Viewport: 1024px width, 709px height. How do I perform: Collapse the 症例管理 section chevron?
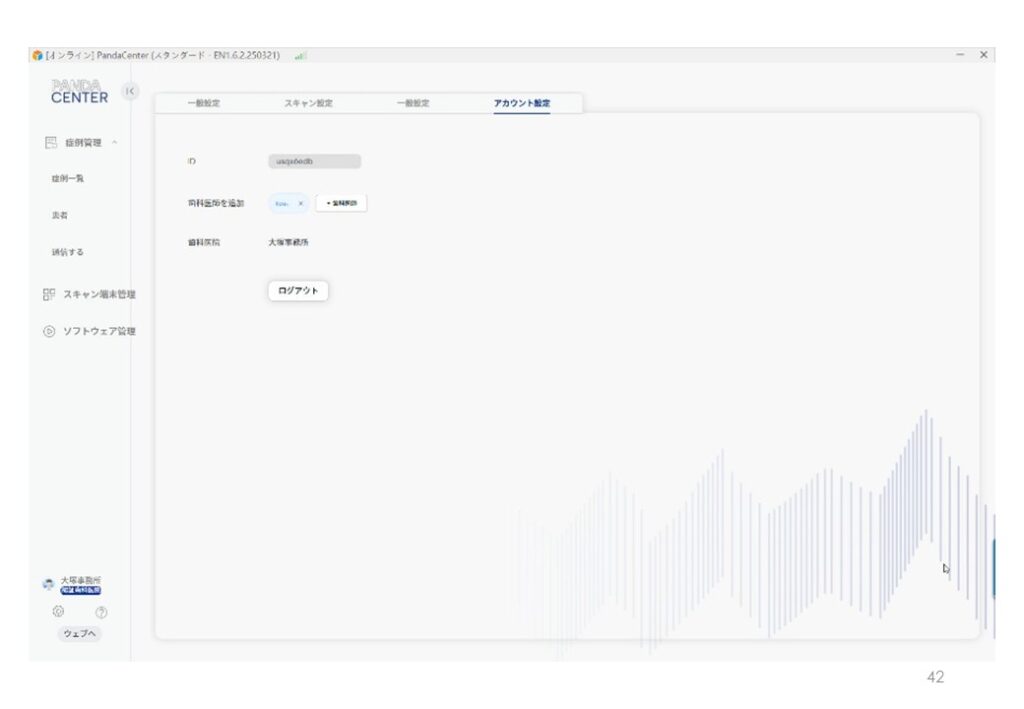click(115, 143)
